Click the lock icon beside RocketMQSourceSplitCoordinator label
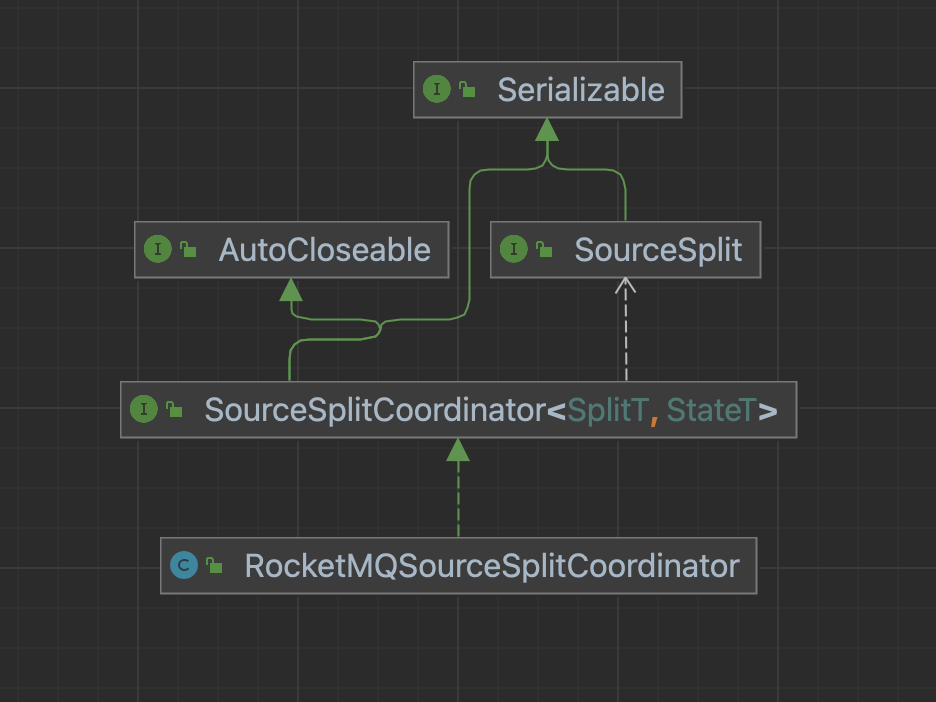Image resolution: width=936 pixels, height=702 pixels. coord(214,567)
